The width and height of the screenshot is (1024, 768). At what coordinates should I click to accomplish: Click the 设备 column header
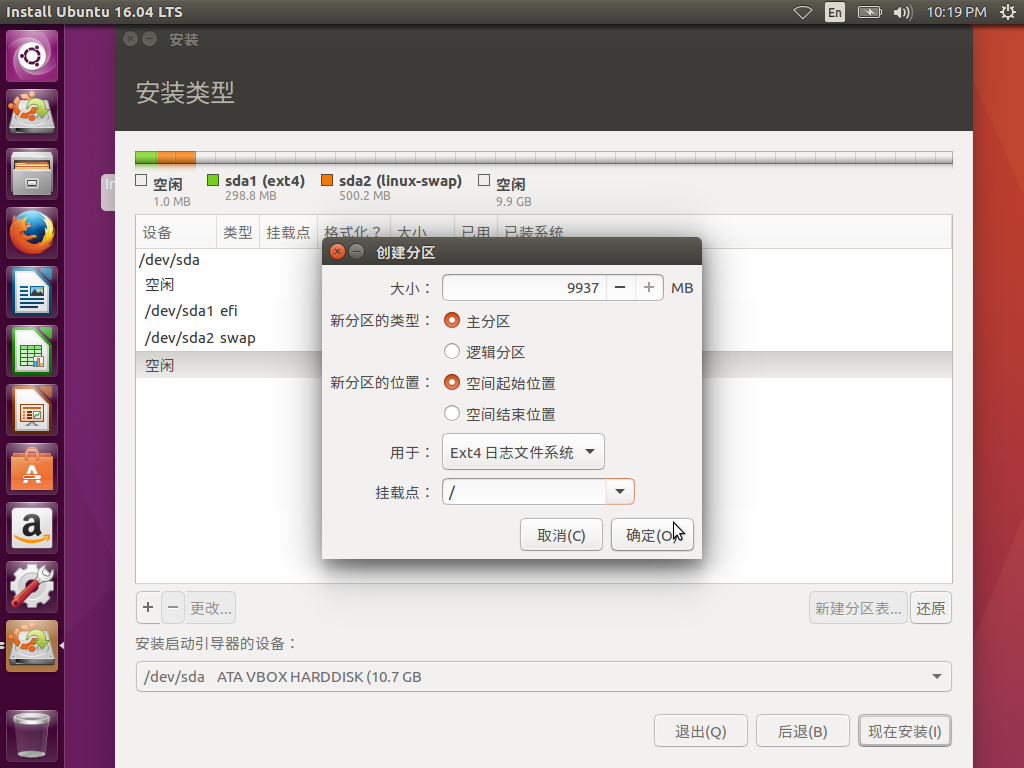pos(176,232)
